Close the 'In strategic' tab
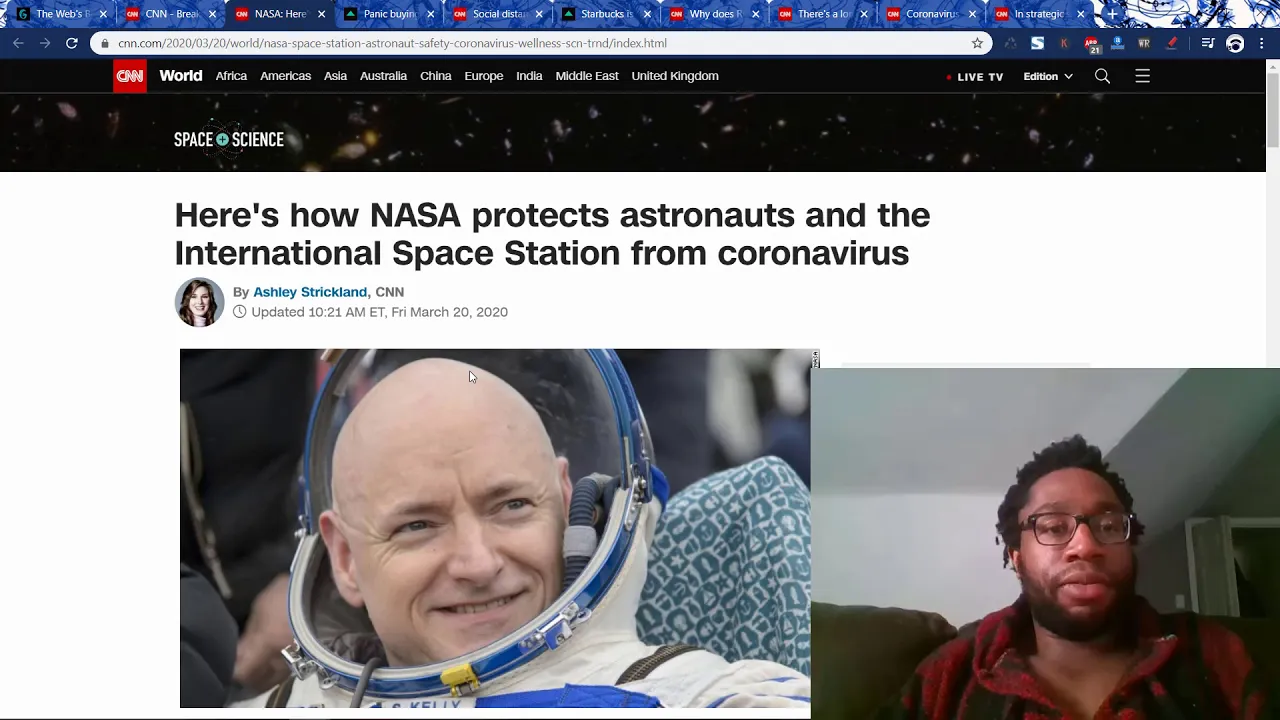Image resolution: width=1280 pixels, height=720 pixels. click(x=1080, y=14)
